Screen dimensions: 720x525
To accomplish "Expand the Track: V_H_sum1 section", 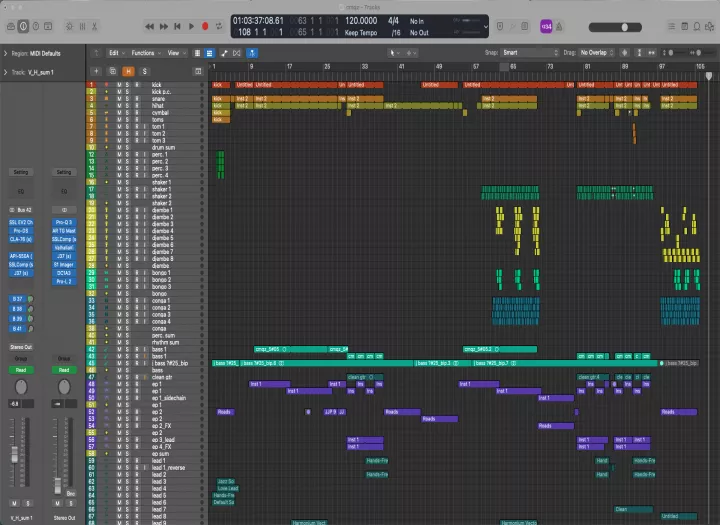I will click(6, 72).
